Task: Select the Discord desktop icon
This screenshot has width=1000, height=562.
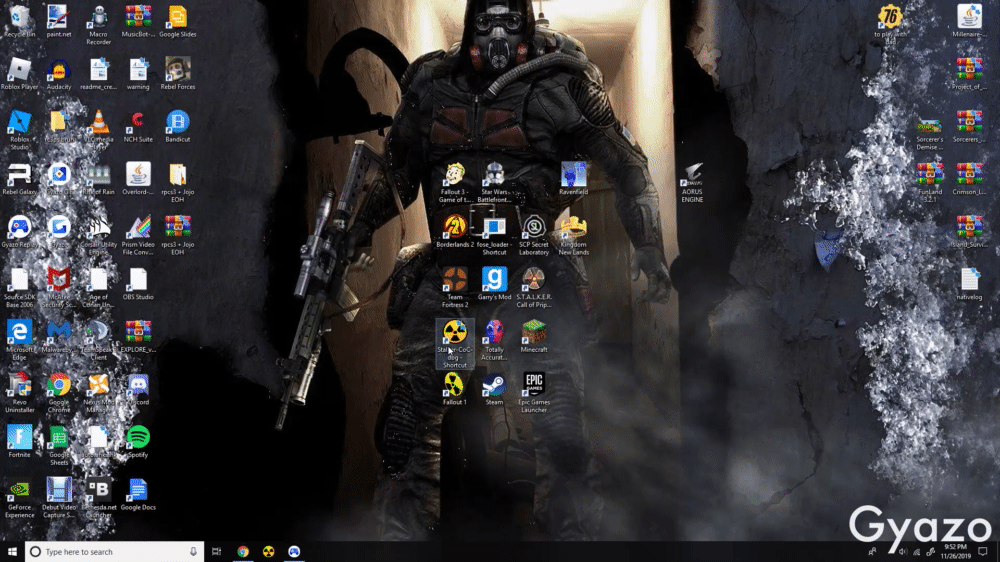Action: coord(138,389)
